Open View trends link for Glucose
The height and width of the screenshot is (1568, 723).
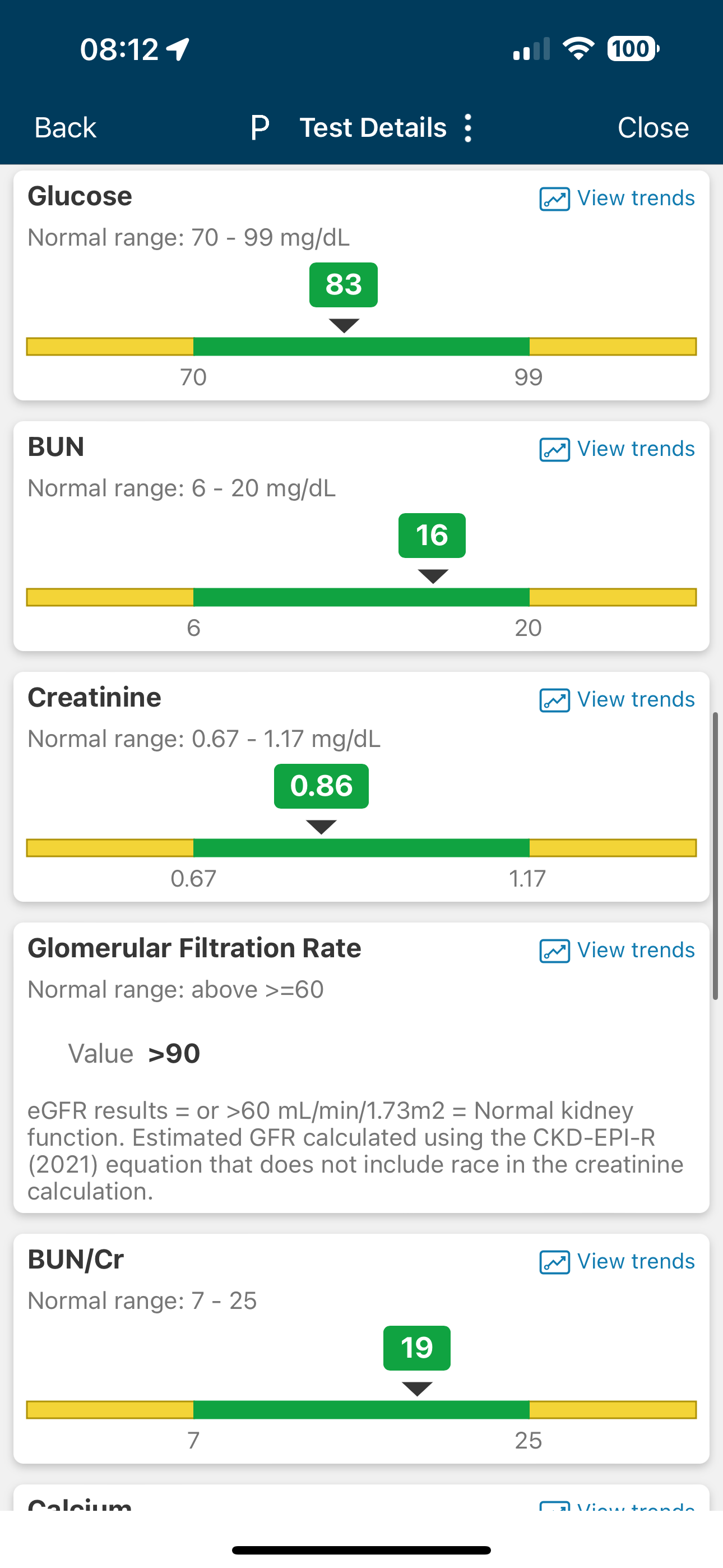coord(636,199)
